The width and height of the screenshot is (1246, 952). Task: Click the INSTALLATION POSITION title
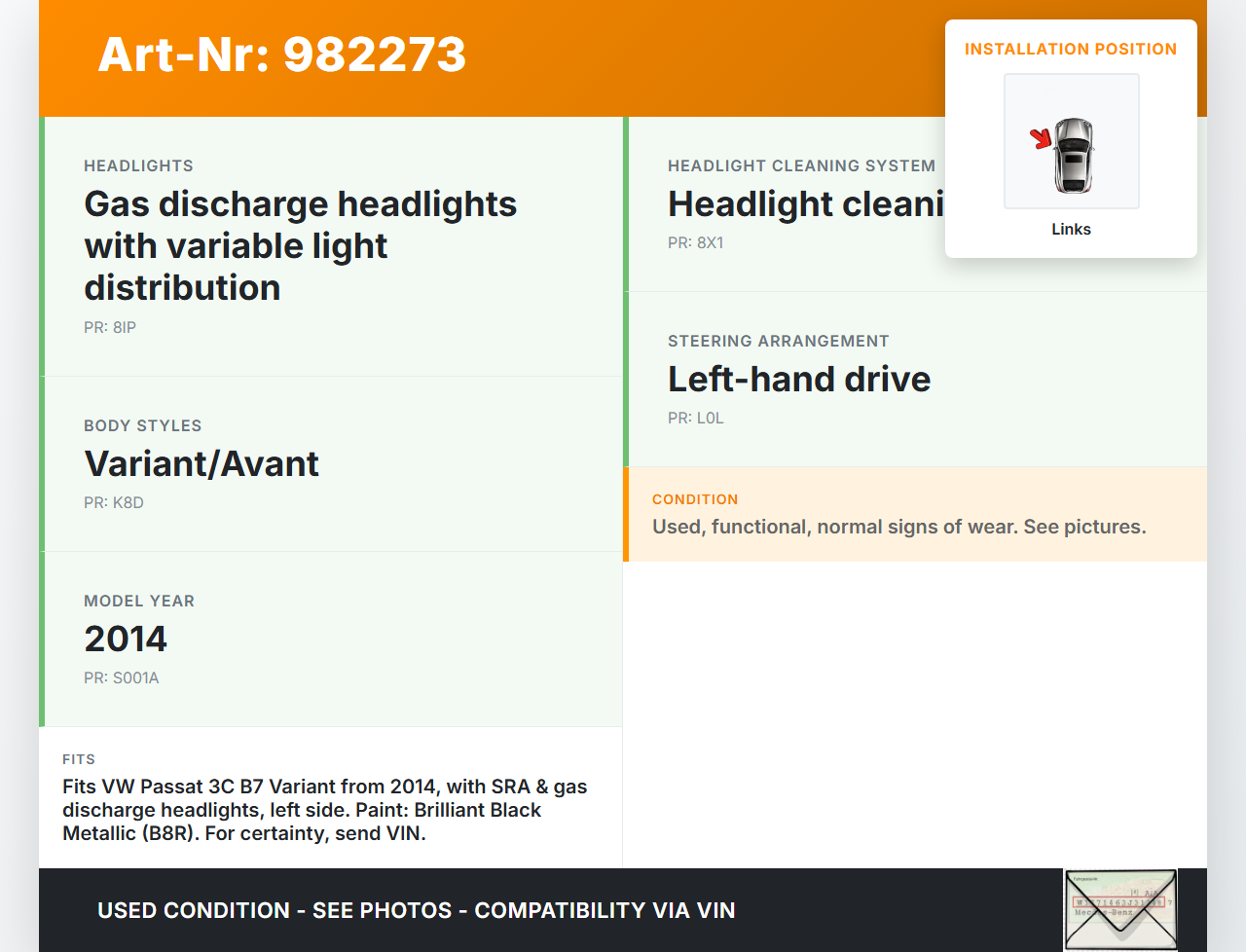coord(1070,49)
